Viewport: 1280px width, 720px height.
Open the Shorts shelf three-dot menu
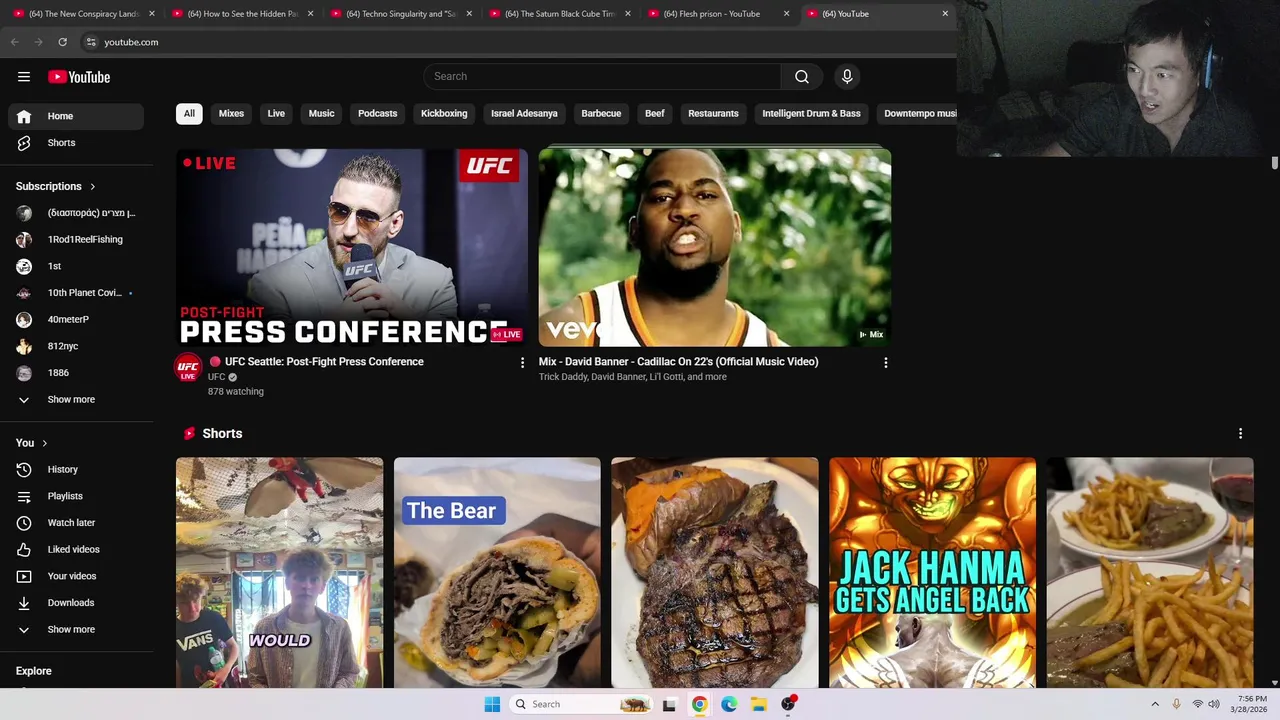(1240, 434)
